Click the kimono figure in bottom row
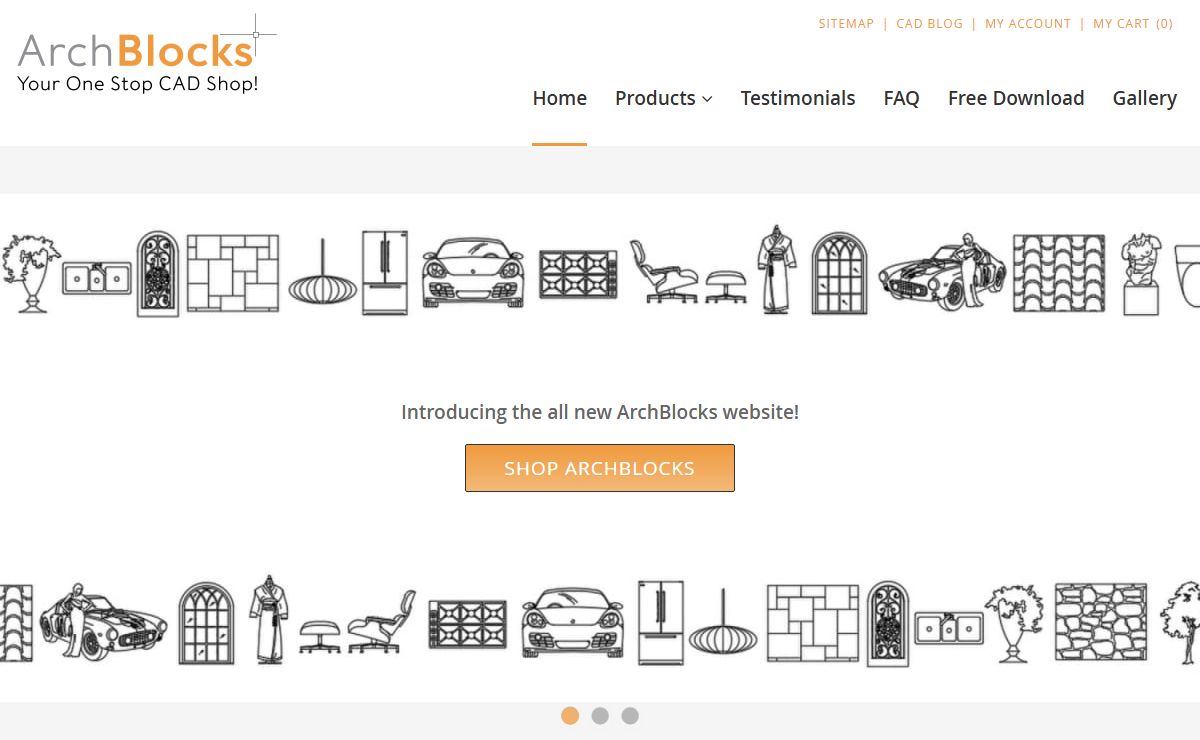Screen dimensions: 1200x740 268,619
